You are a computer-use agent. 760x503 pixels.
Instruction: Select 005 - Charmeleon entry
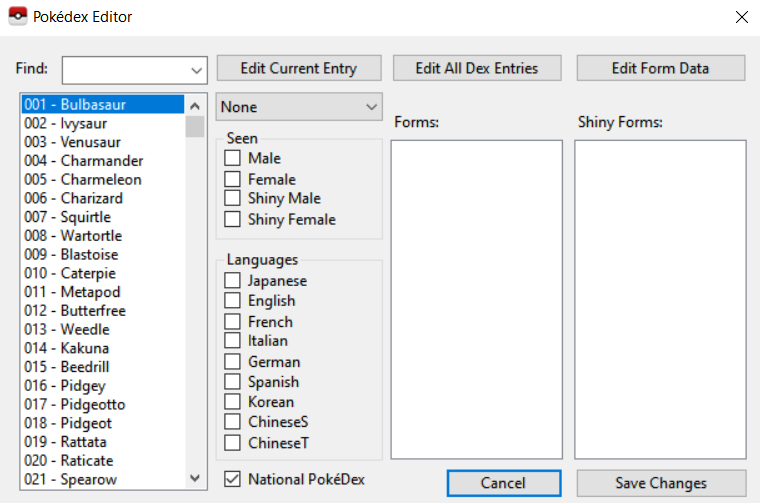tap(103, 179)
